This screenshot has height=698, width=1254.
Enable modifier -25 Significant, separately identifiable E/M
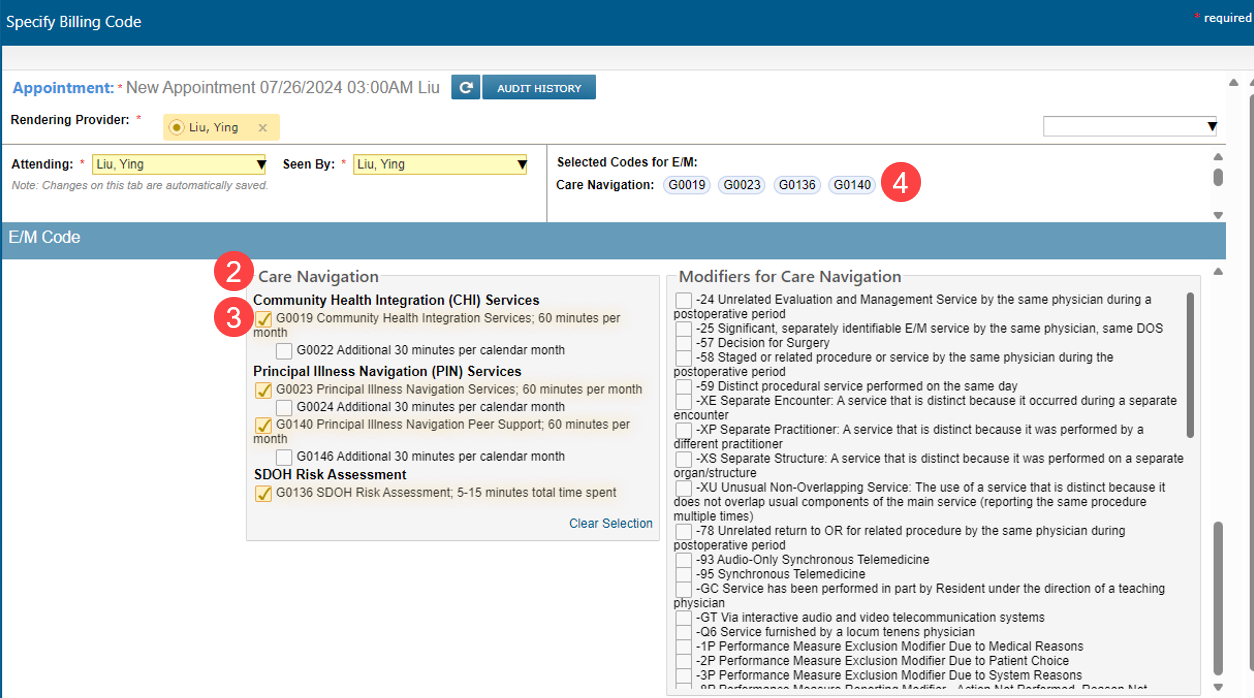[684, 329]
